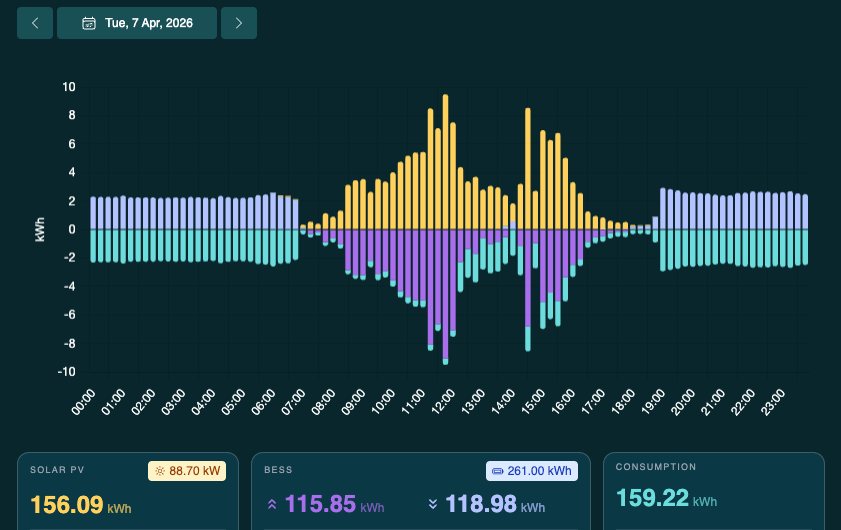Click the double down-chevron charge icon

pyautogui.click(x=433, y=504)
